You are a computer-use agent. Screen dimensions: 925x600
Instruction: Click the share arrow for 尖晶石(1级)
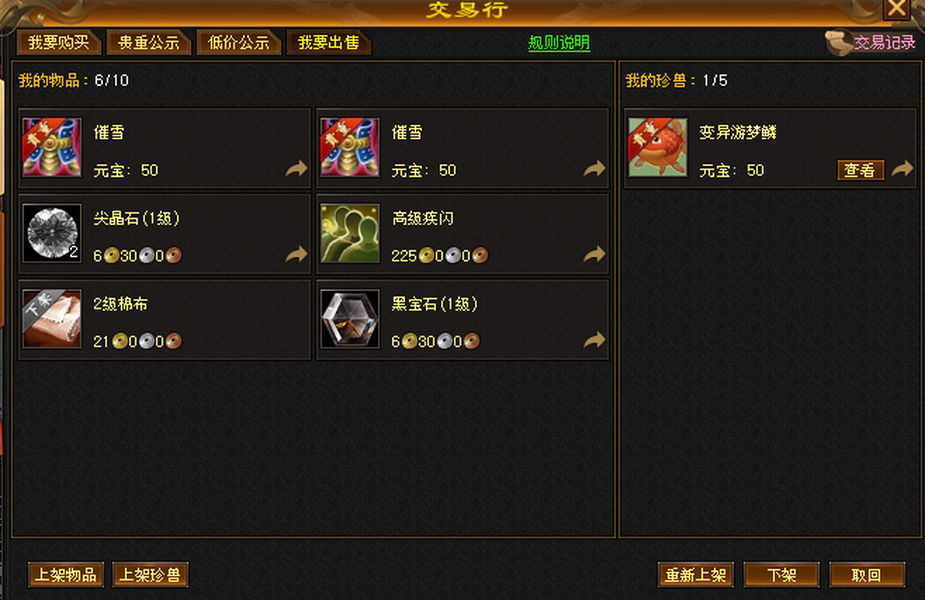tap(297, 254)
